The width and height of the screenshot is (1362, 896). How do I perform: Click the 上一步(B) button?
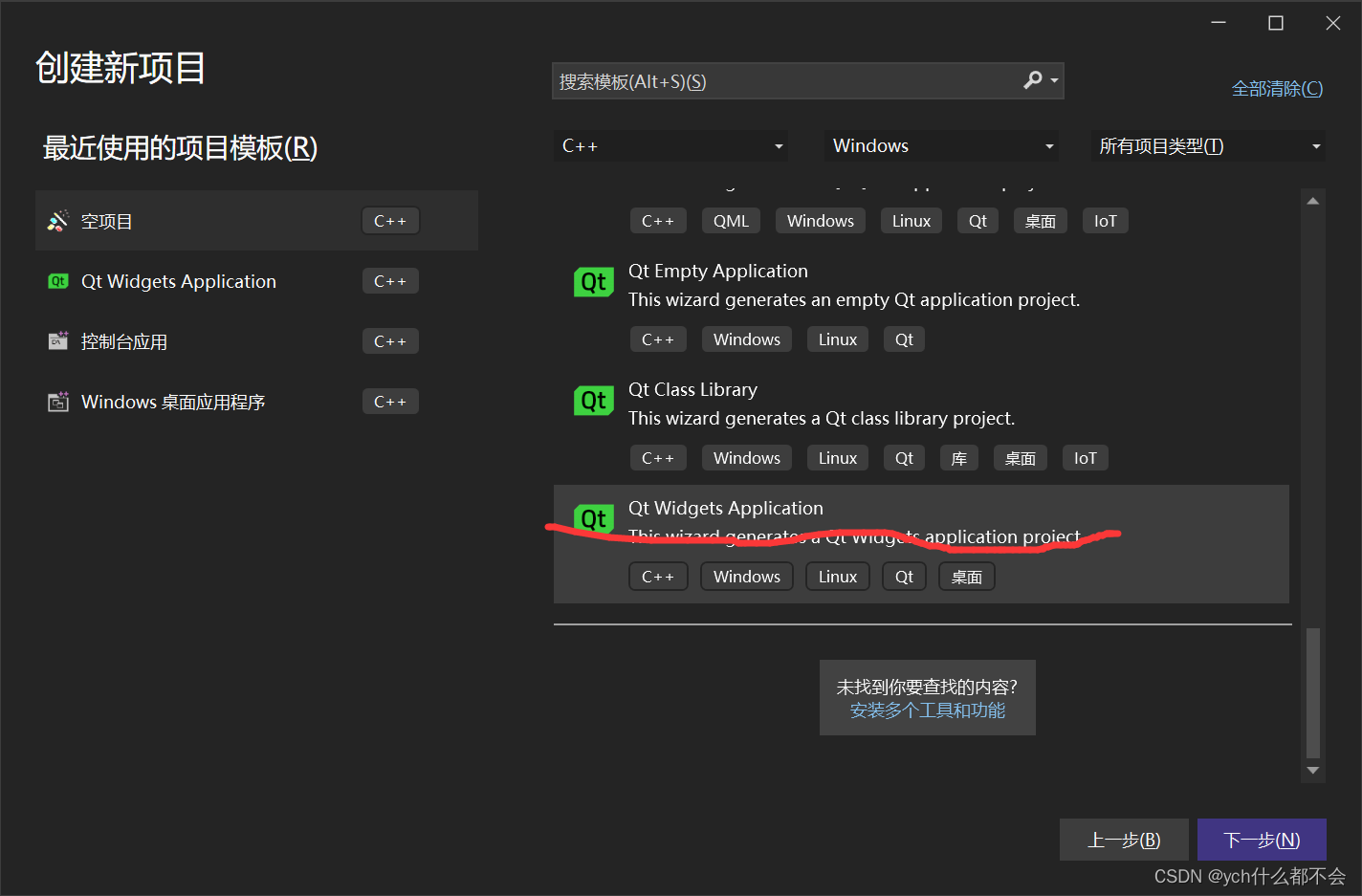tap(1124, 839)
